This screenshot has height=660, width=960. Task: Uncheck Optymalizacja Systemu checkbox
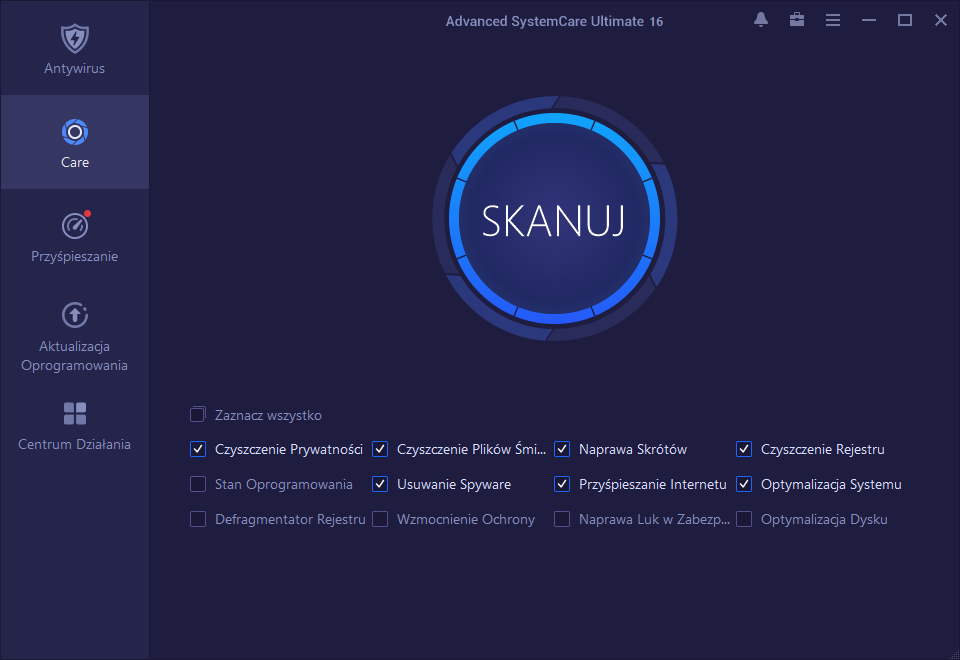[x=744, y=484]
